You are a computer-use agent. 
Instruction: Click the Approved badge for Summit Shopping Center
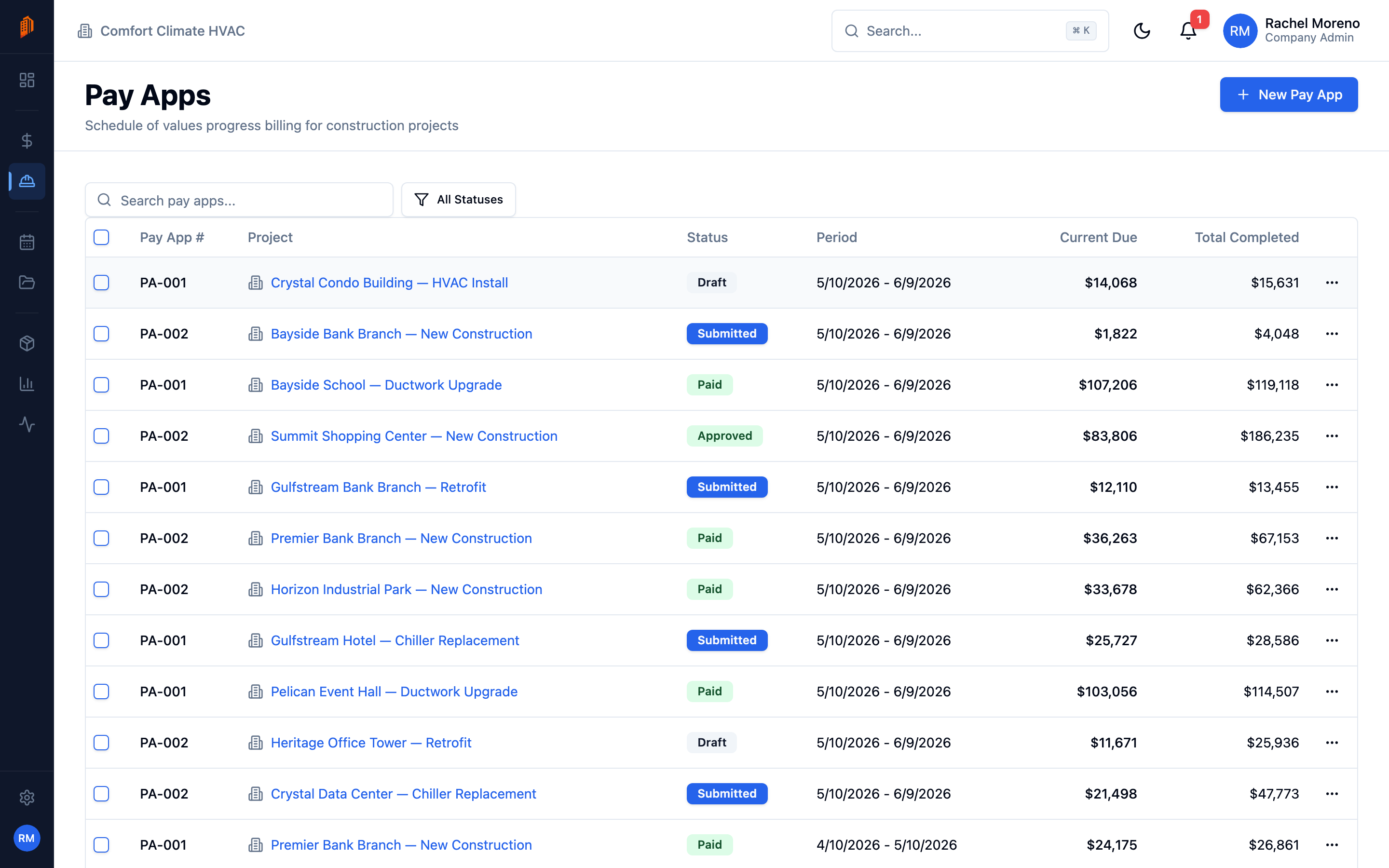724,436
